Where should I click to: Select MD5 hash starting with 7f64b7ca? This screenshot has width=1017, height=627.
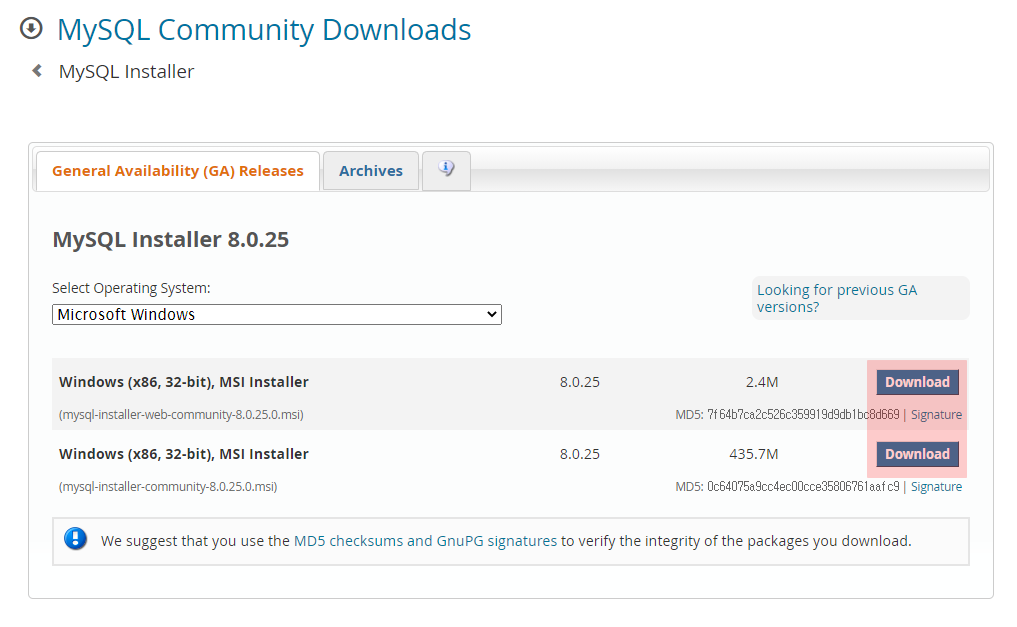click(803, 415)
